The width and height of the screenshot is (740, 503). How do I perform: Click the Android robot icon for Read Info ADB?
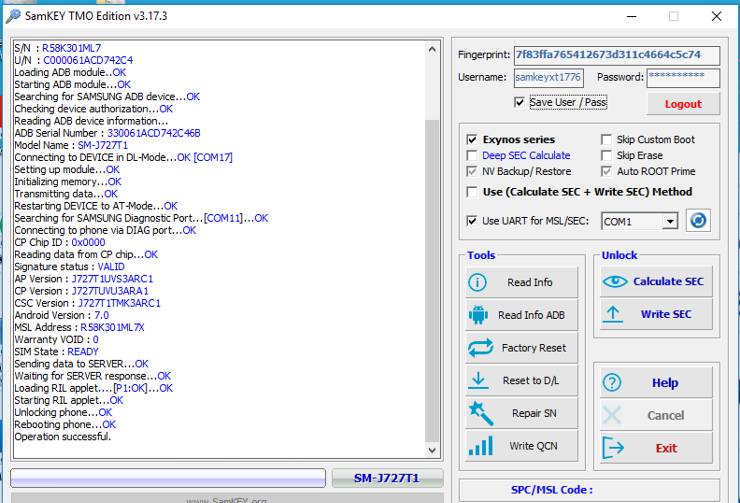(x=478, y=315)
